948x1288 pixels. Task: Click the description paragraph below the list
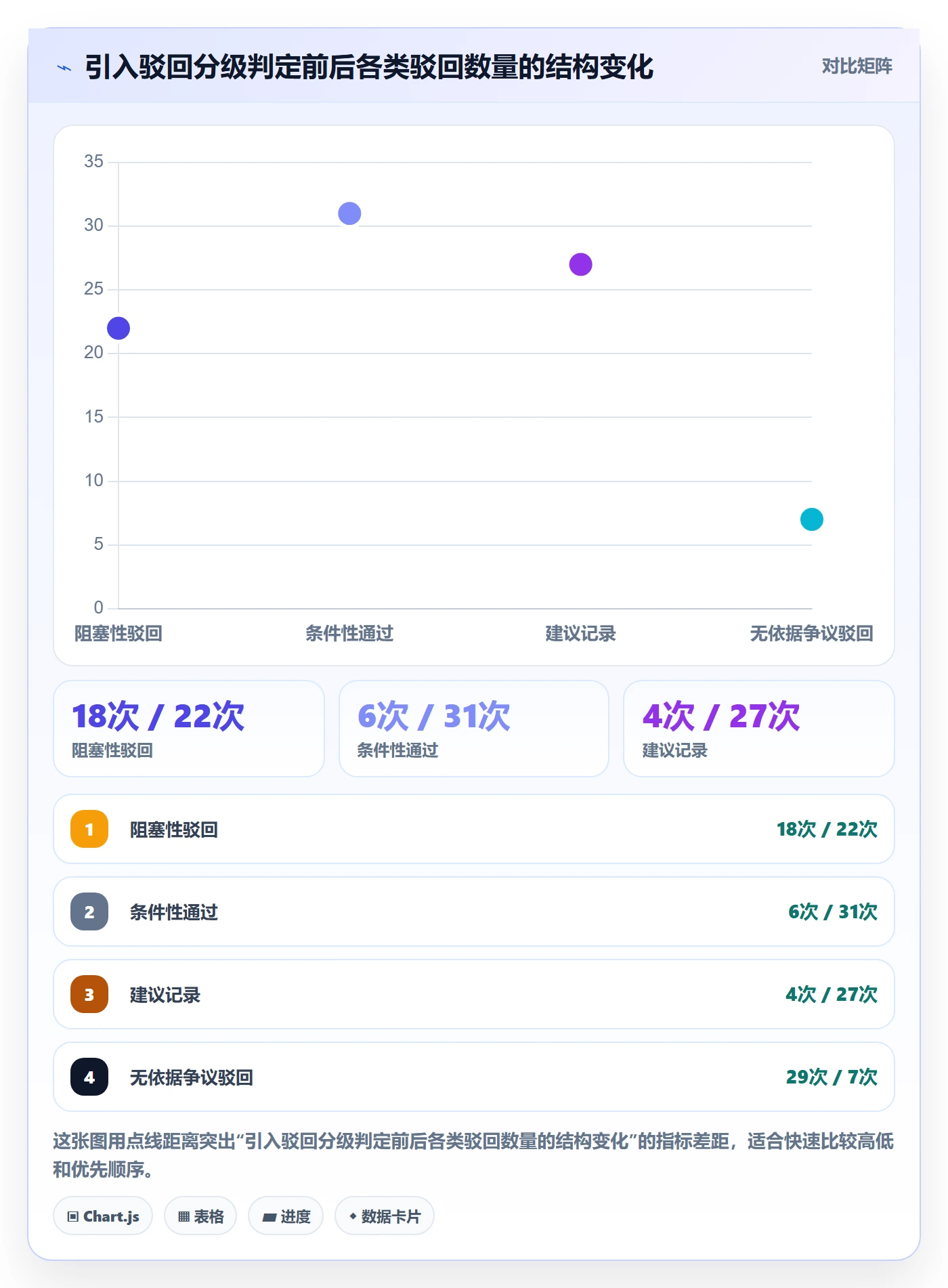[473, 1155]
